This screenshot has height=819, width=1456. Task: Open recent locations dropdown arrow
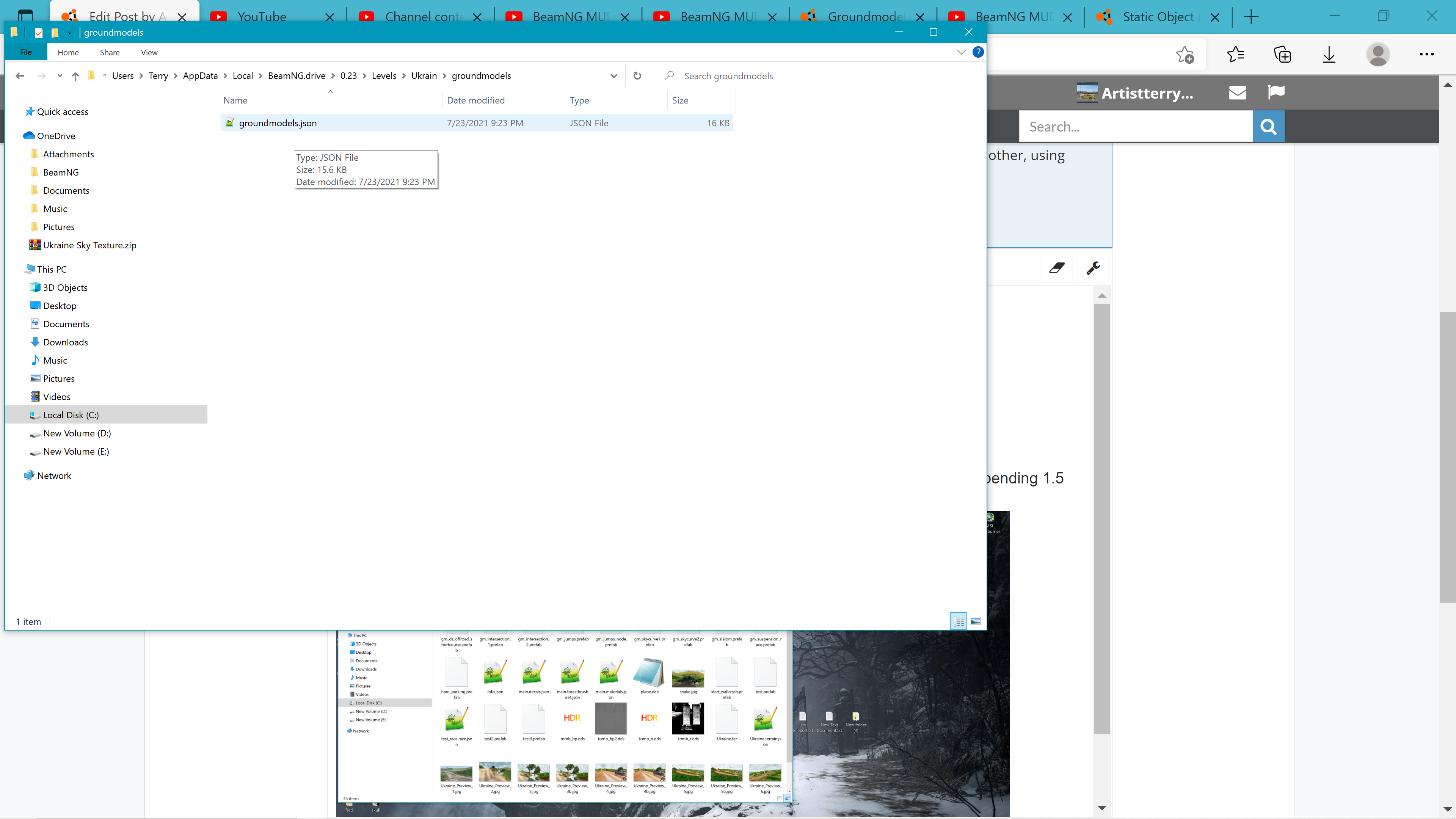60,76
